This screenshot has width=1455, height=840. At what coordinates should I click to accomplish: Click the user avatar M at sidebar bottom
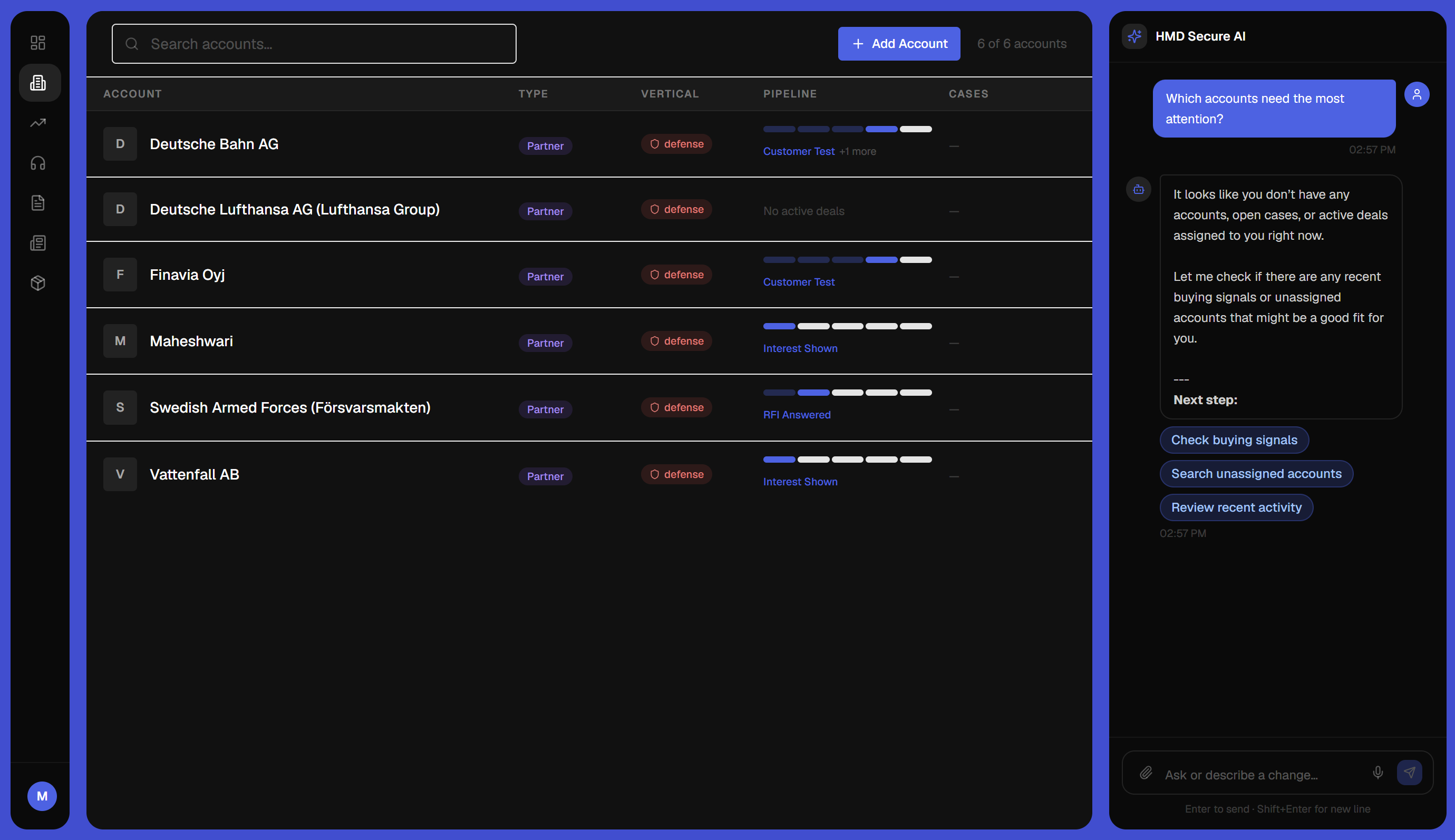click(42, 796)
